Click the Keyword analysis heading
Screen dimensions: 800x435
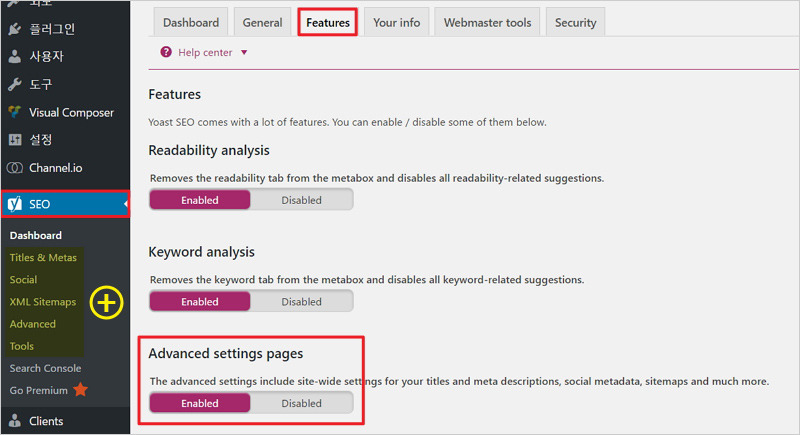tap(202, 252)
